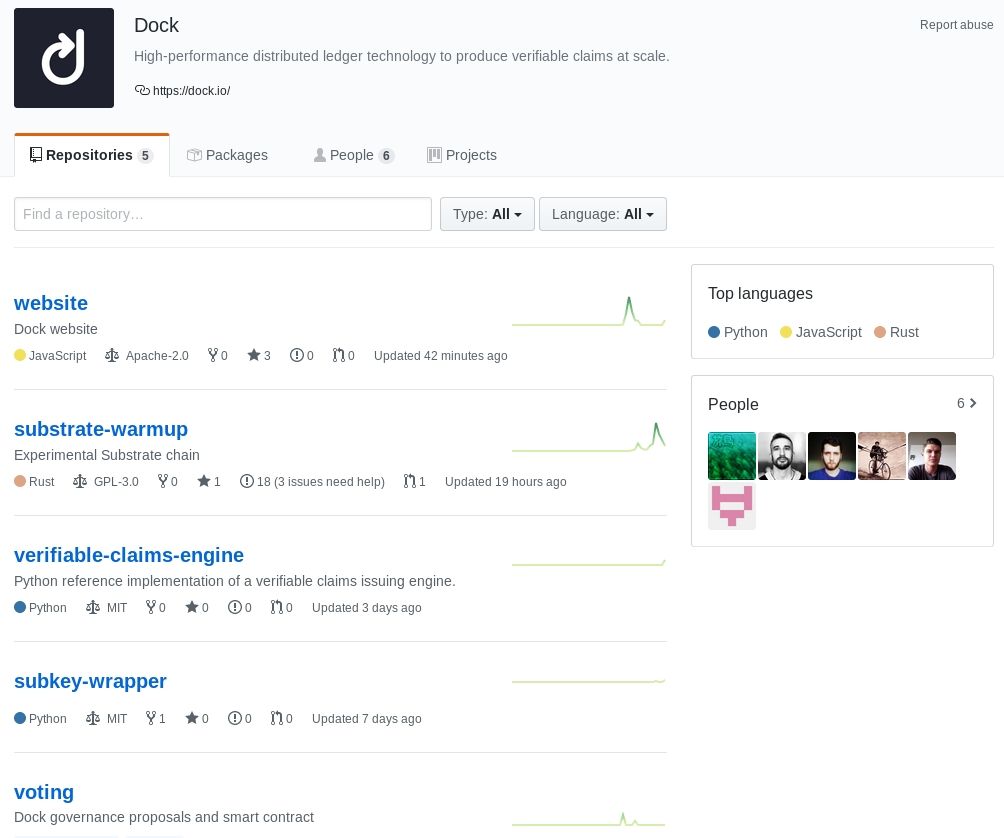Open the Type: All dropdown

pyautogui.click(x=487, y=214)
